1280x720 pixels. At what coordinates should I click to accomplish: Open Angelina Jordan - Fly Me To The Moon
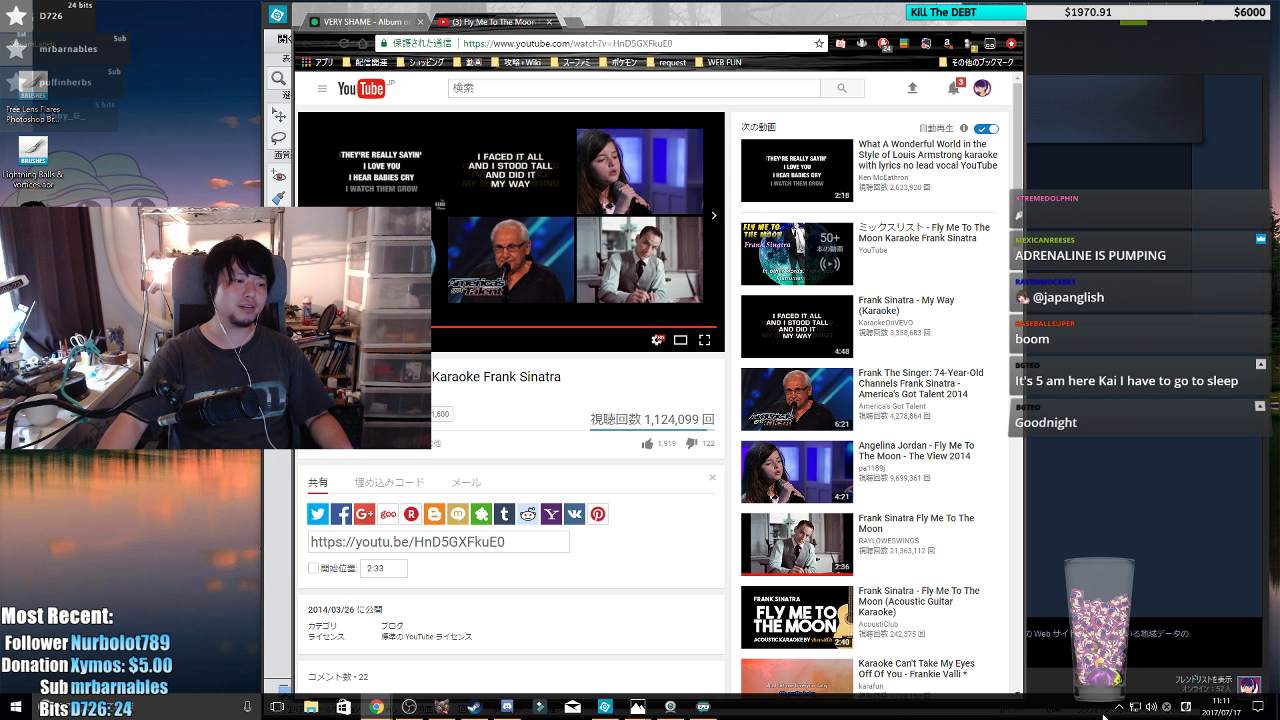click(916, 451)
